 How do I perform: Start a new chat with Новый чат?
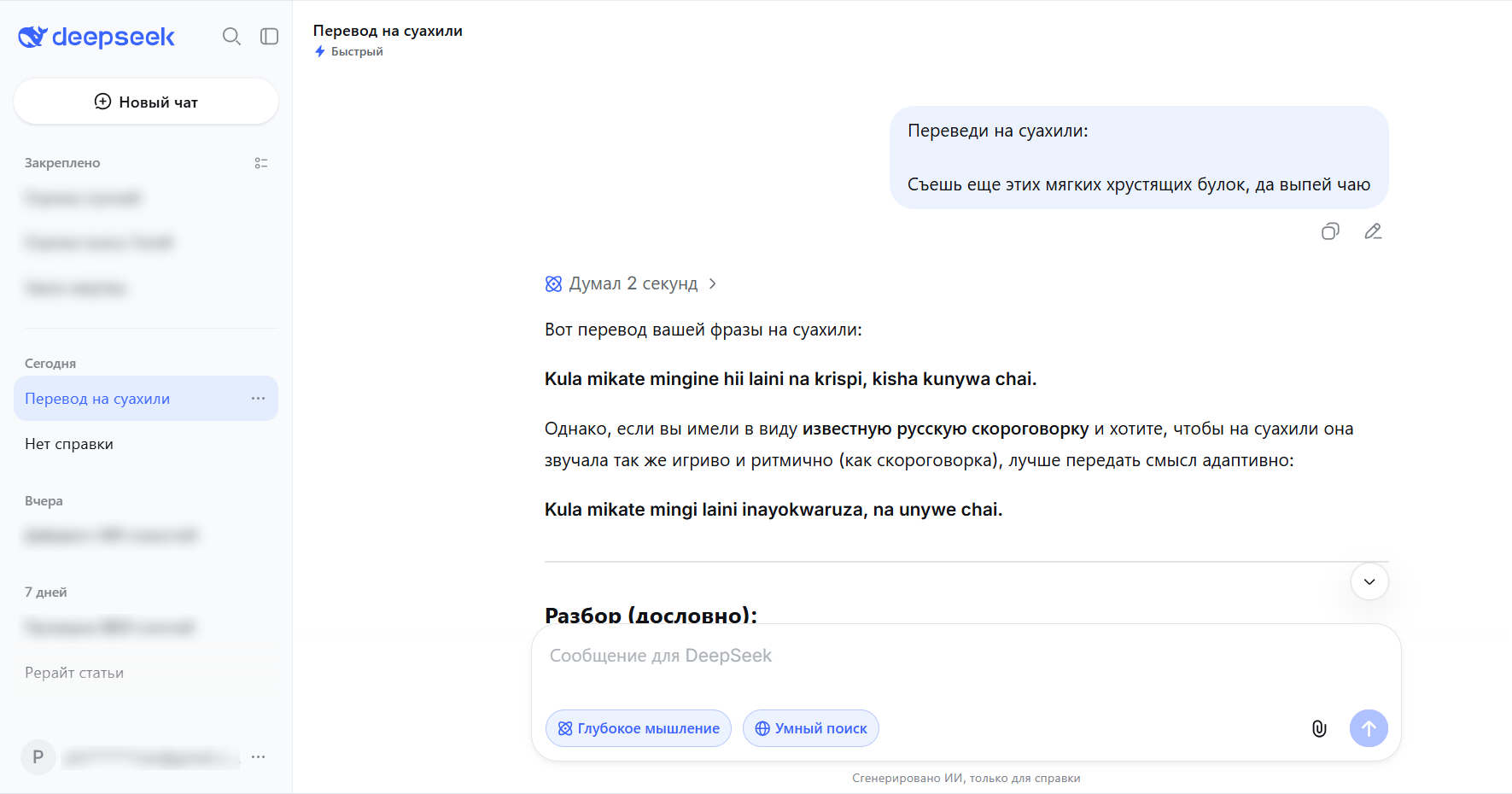tap(146, 102)
